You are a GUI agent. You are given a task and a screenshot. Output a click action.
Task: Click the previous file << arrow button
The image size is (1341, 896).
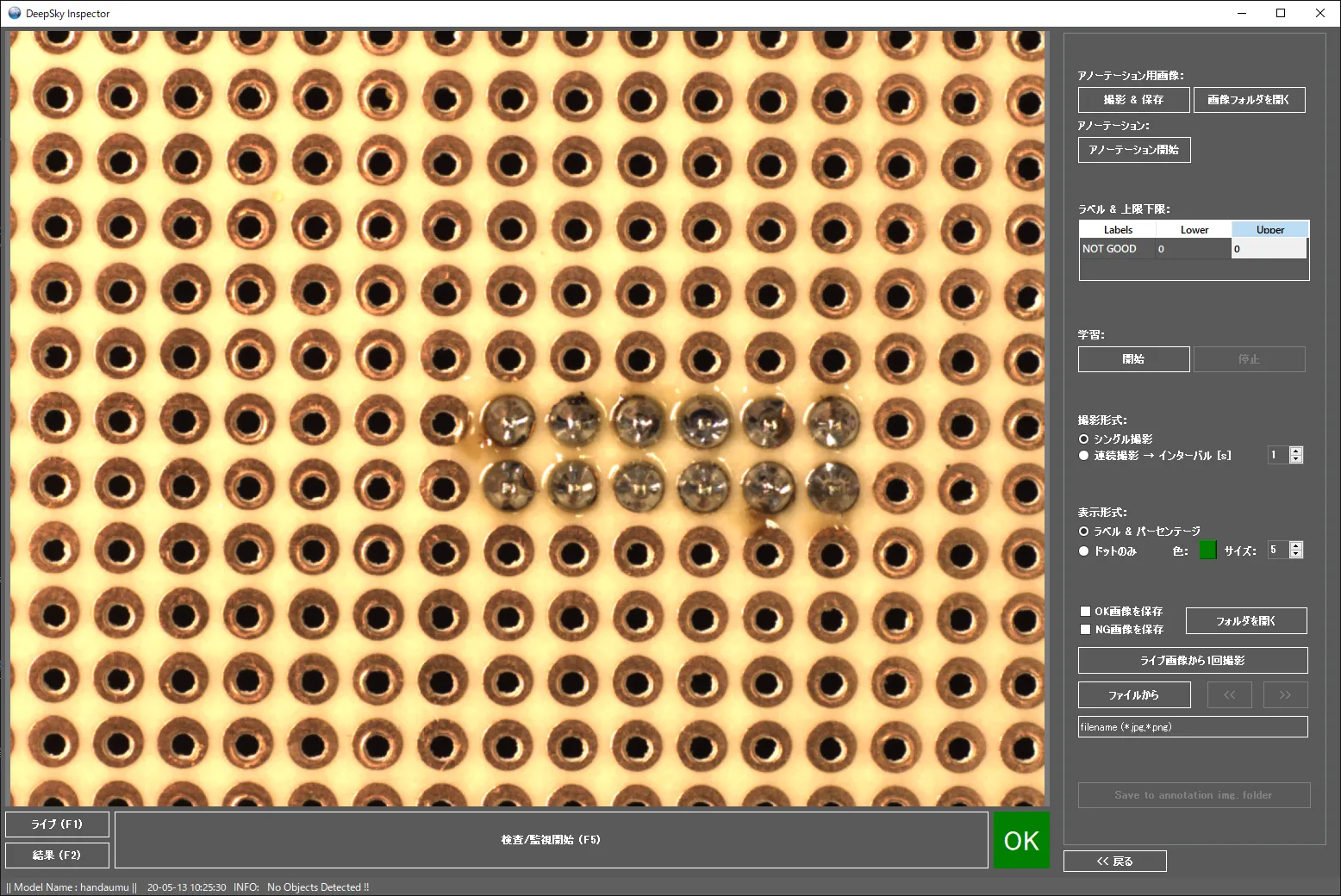[x=1229, y=695]
